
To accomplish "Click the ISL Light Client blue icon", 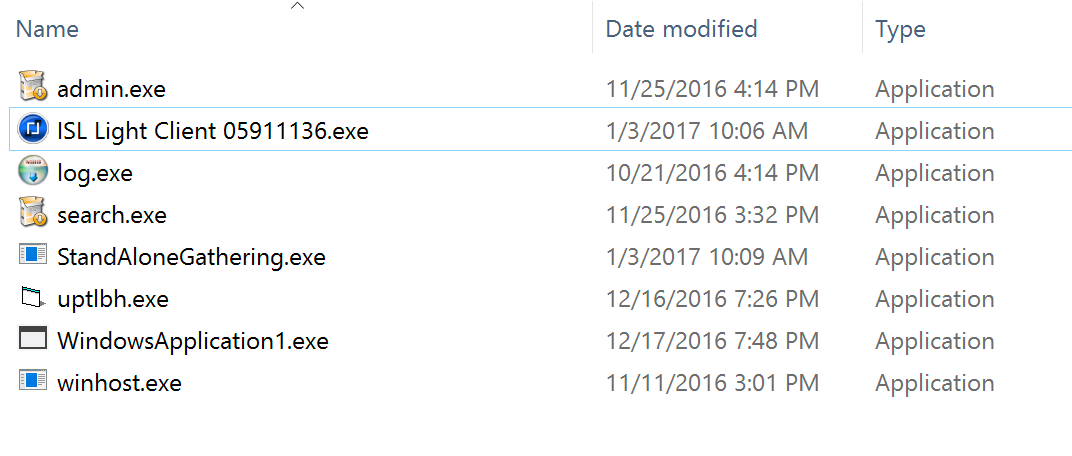I will point(33,130).
